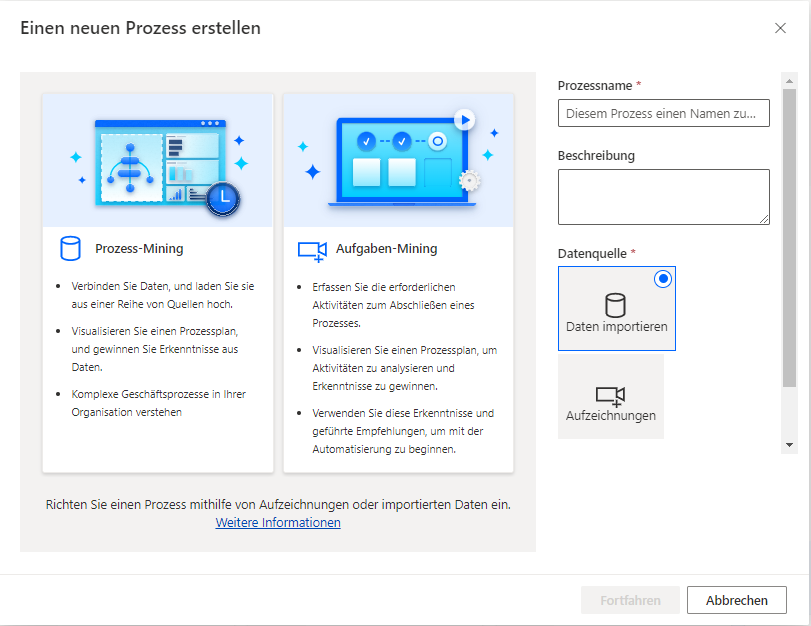This screenshot has height=626, width=811.
Task: Click the gear icon in Aufgaben-Mining illustration
Action: coord(468,181)
